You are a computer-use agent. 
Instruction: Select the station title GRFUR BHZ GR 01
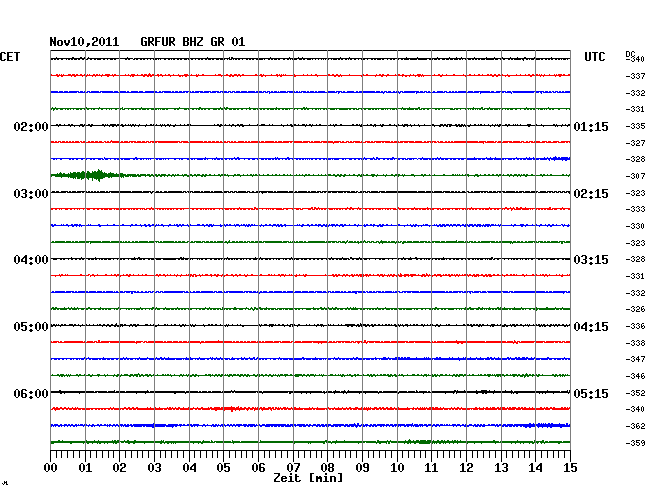pos(193,42)
